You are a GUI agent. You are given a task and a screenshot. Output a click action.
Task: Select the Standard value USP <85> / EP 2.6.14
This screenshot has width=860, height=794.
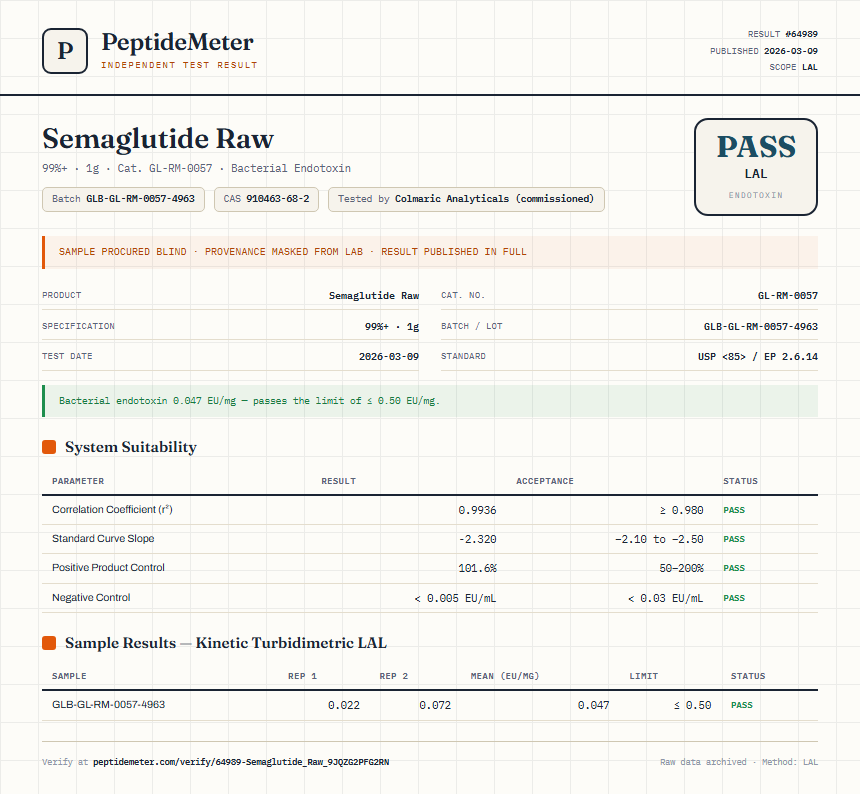pyautogui.click(x=758, y=356)
